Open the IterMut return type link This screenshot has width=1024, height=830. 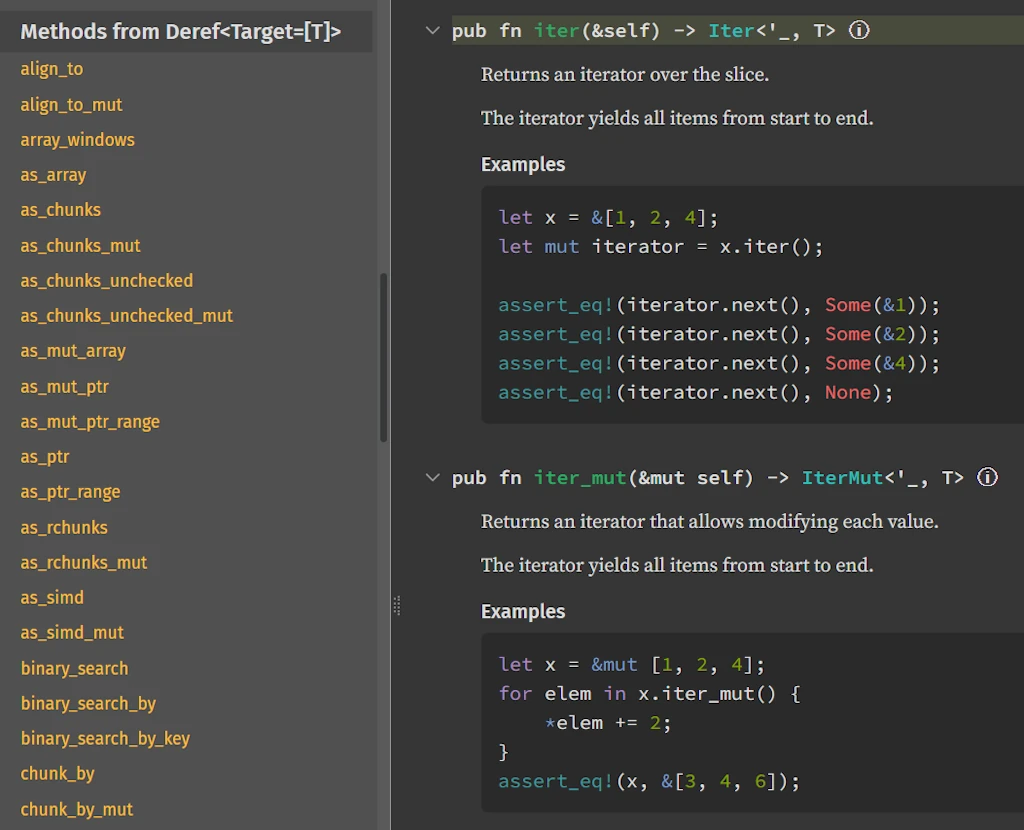[842, 477]
